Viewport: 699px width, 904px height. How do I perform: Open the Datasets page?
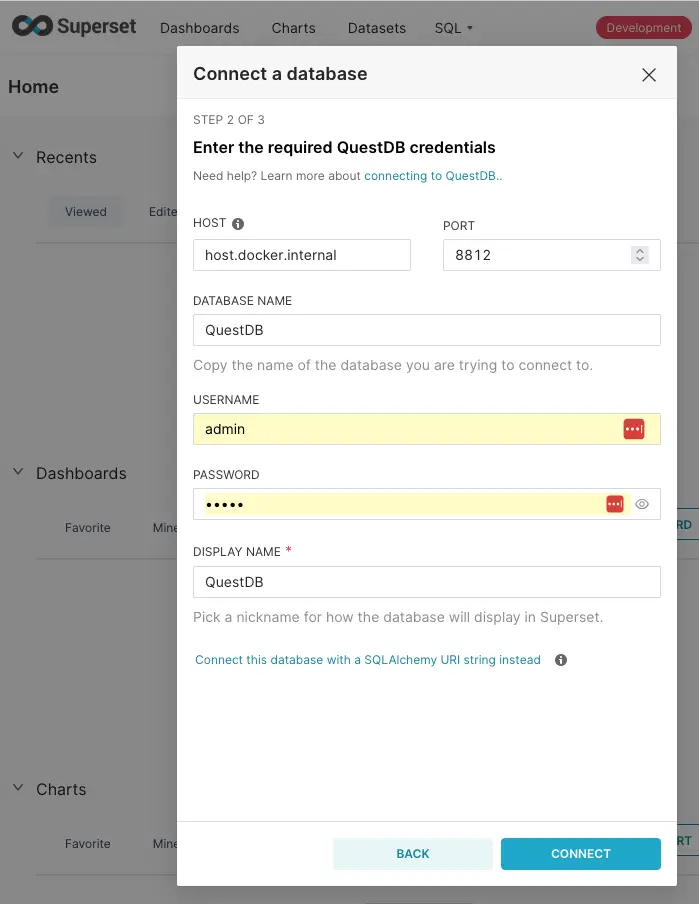[x=376, y=27]
